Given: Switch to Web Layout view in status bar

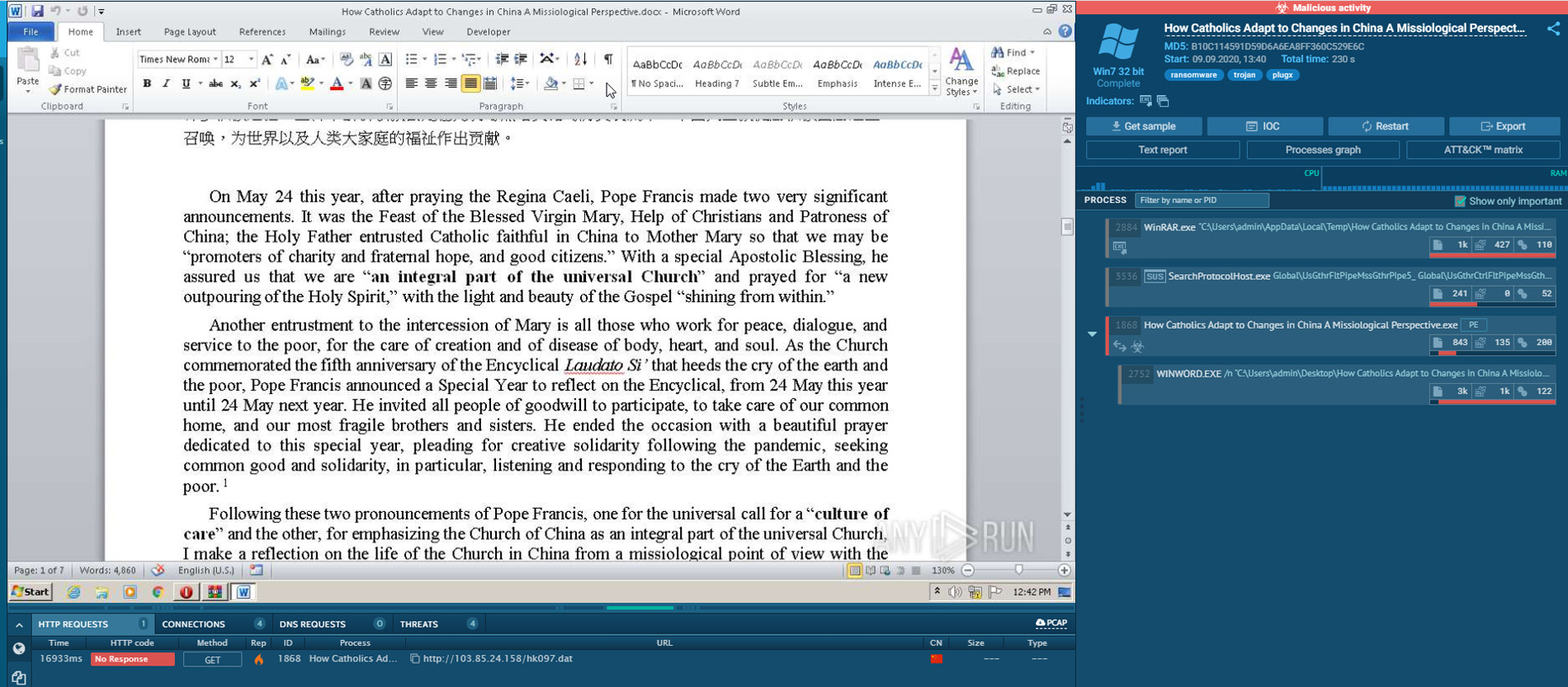Looking at the screenshot, I should point(886,571).
